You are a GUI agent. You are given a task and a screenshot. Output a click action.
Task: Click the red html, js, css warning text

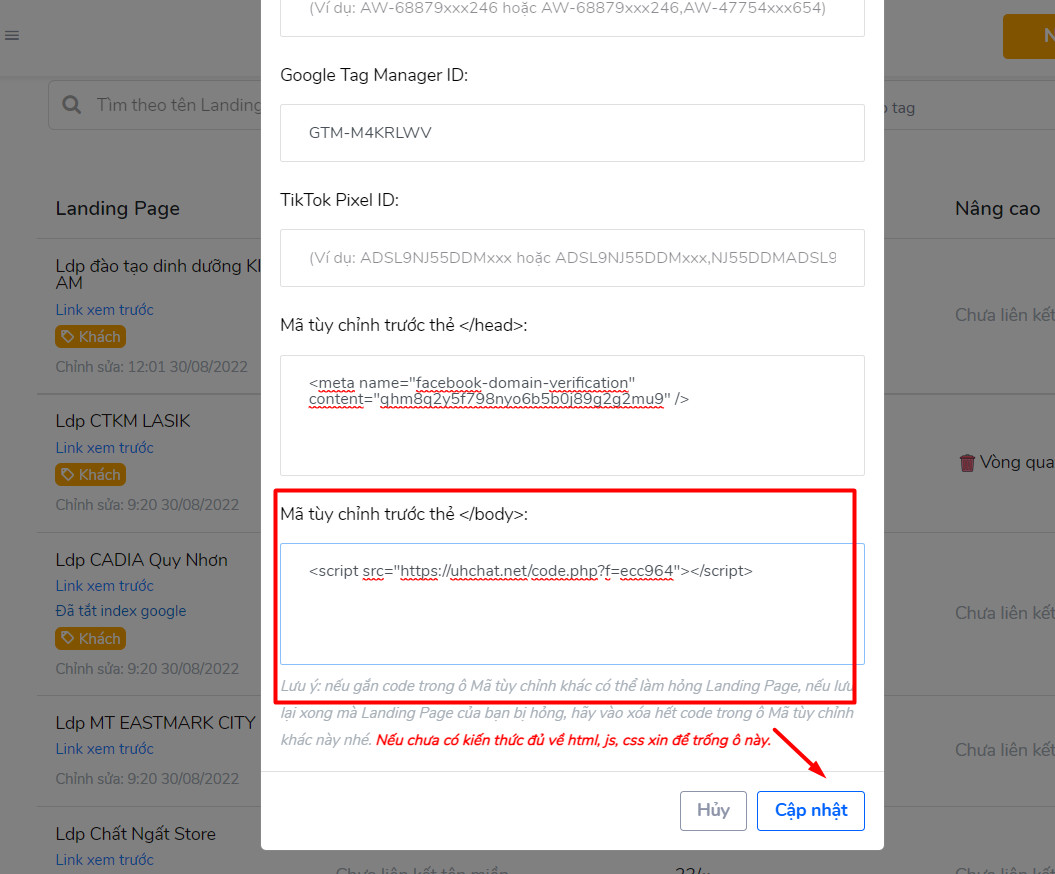[573, 740]
